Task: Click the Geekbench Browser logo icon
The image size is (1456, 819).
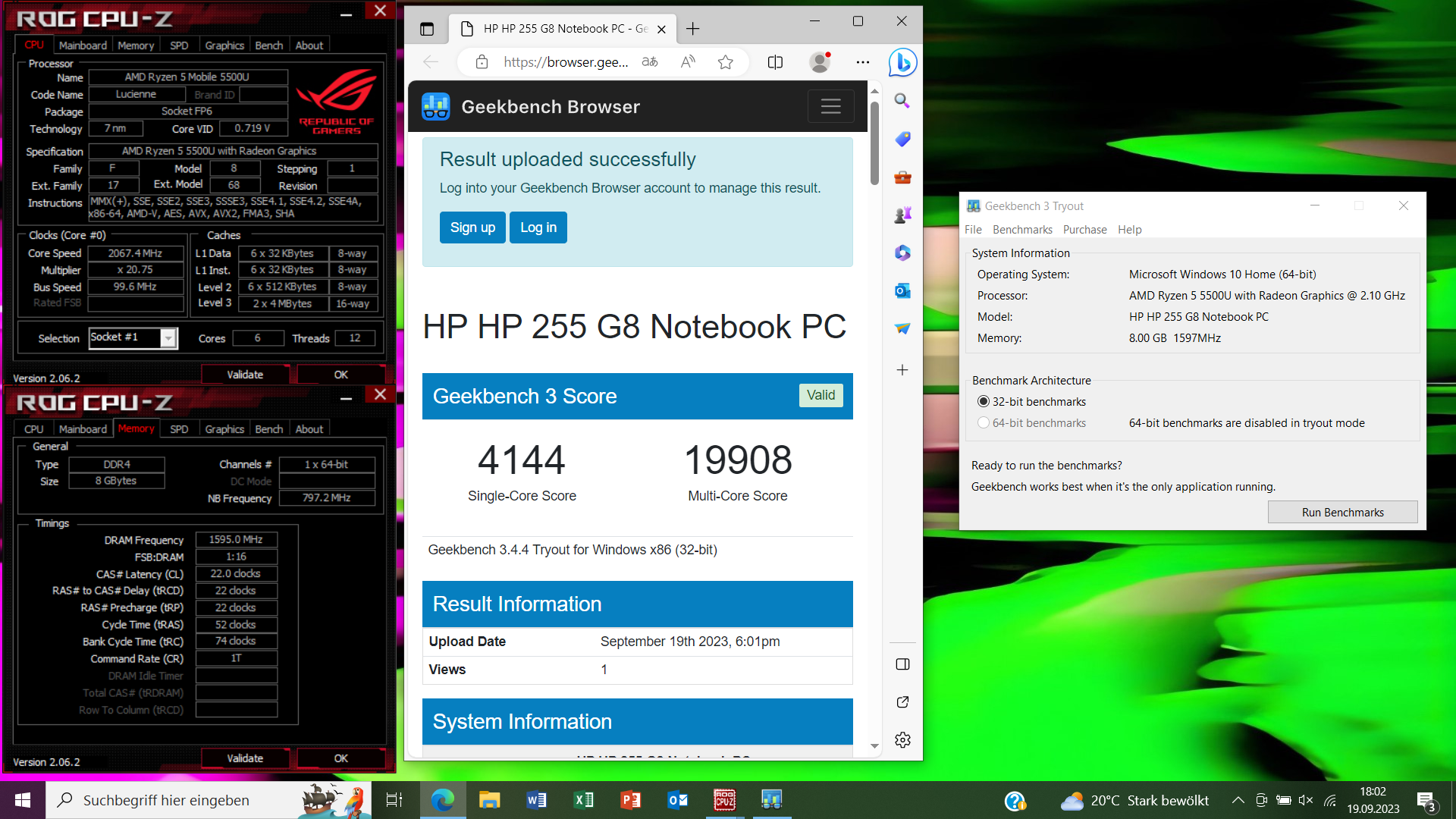Action: 436,107
